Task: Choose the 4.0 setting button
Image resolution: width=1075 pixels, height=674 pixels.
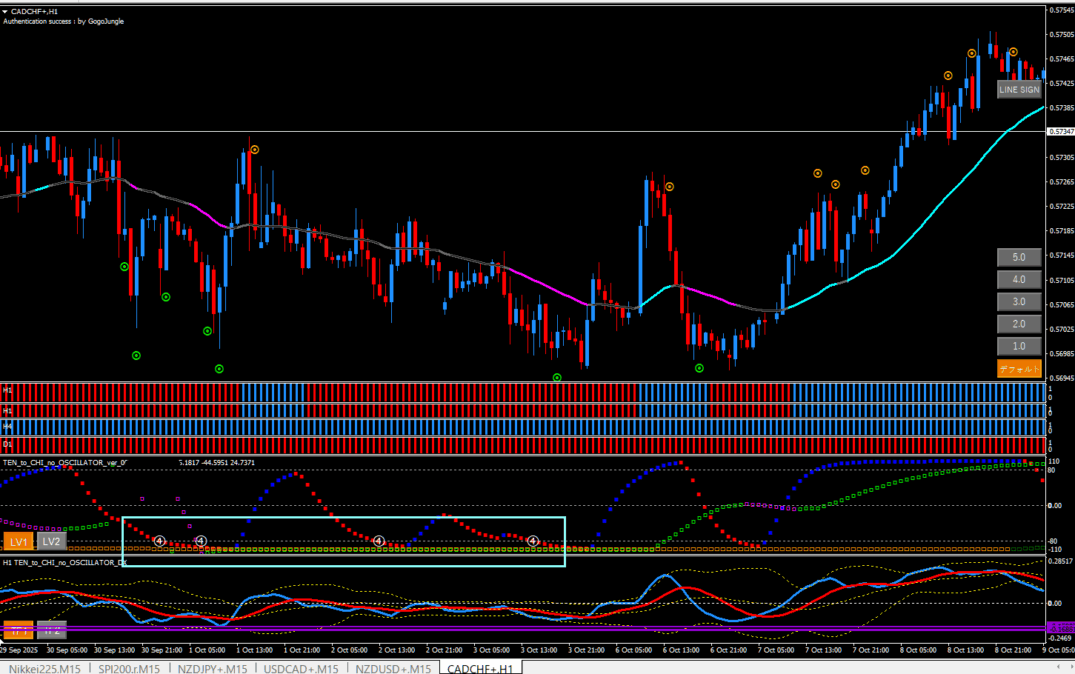Action: click(x=1018, y=280)
